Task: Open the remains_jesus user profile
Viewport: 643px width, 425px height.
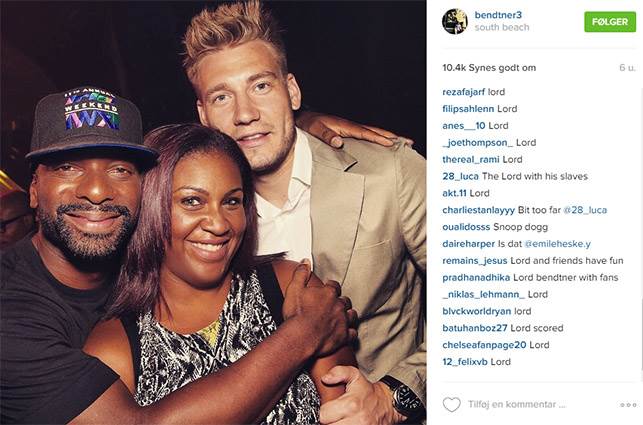Action: pos(474,260)
